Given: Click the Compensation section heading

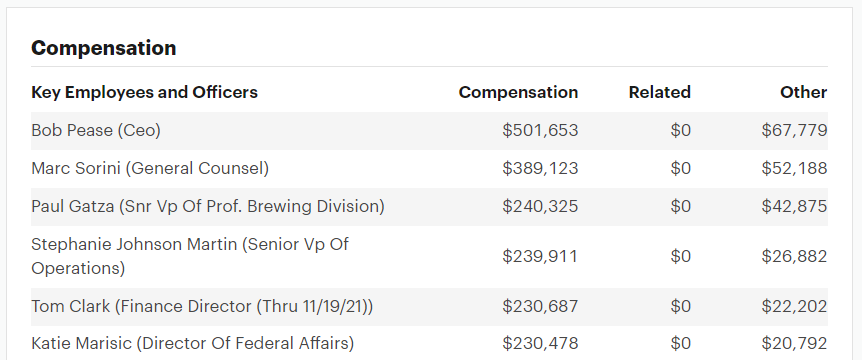Looking at the screenshot, I should [x=103, y=48].
